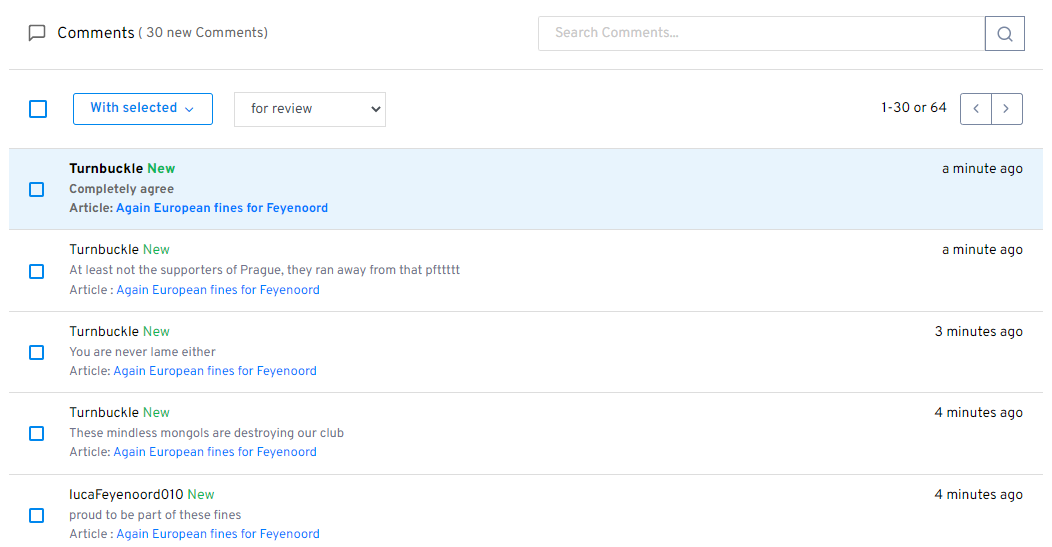
Task: Open the "With selected" dropdown
Action: tap(142, 109)
